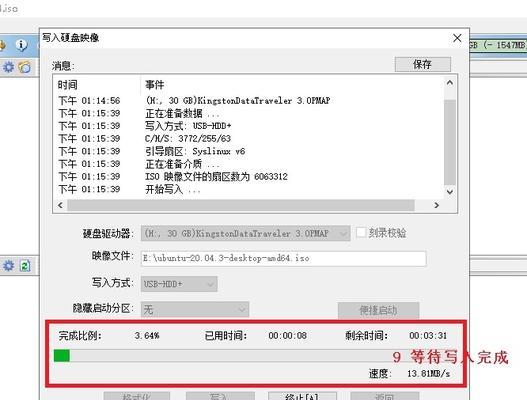The image size is (527, 400).
Task: Close the 写入硬盘映像 dialog with X
Action: 457,38
